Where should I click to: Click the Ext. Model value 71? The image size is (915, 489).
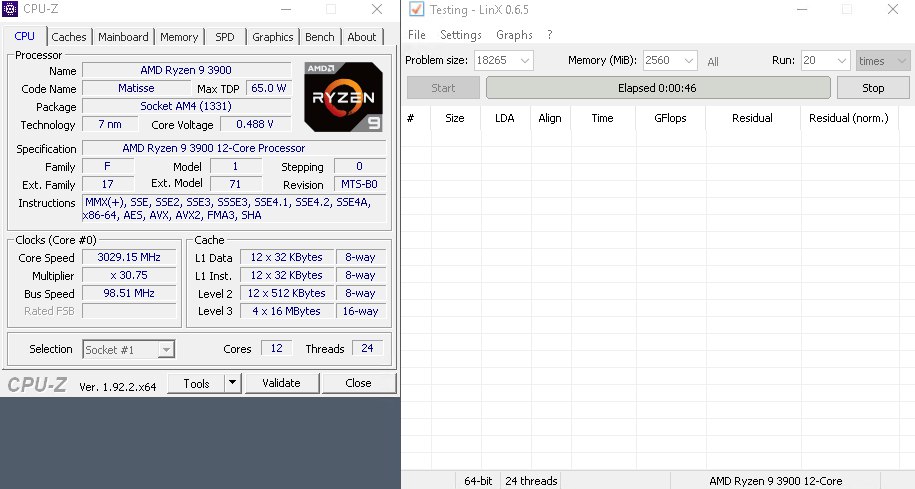pyautogui.click(x=235, y=184)
